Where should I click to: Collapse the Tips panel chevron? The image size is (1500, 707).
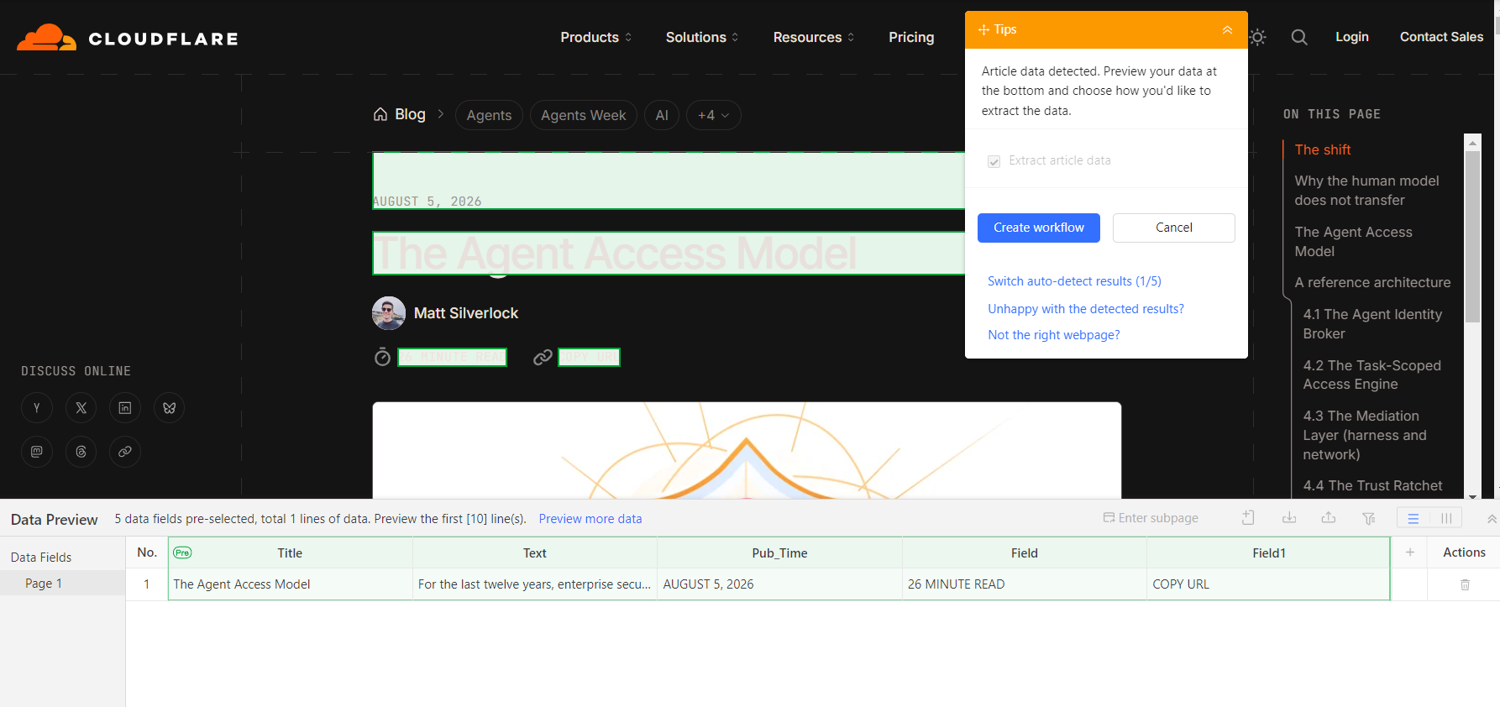pyautogui.click(x=1227, y=30)
